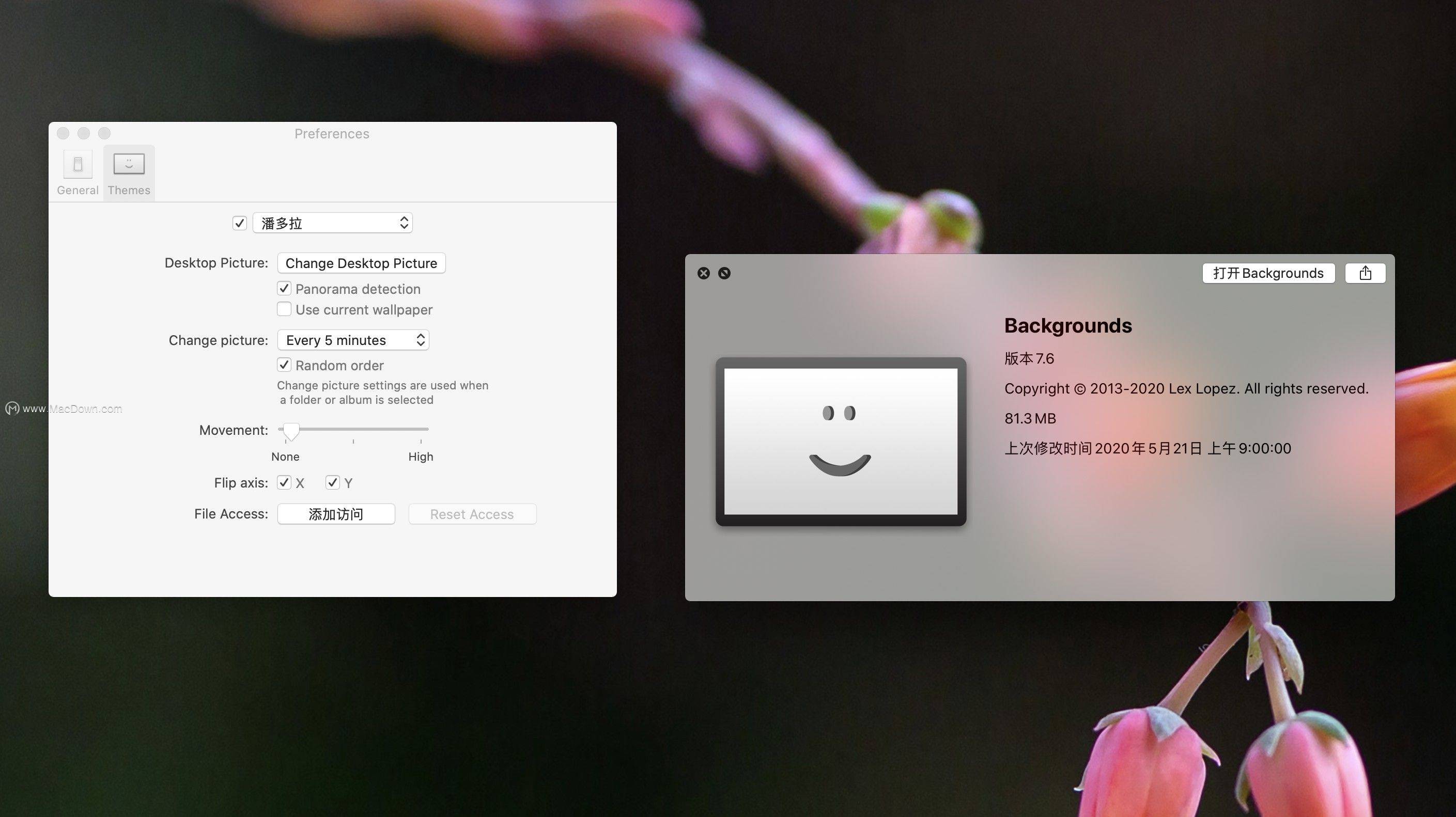Click the 上次修改时间 date text
The width and height of the screenshot is (1456, 817).
point(1148,449)
